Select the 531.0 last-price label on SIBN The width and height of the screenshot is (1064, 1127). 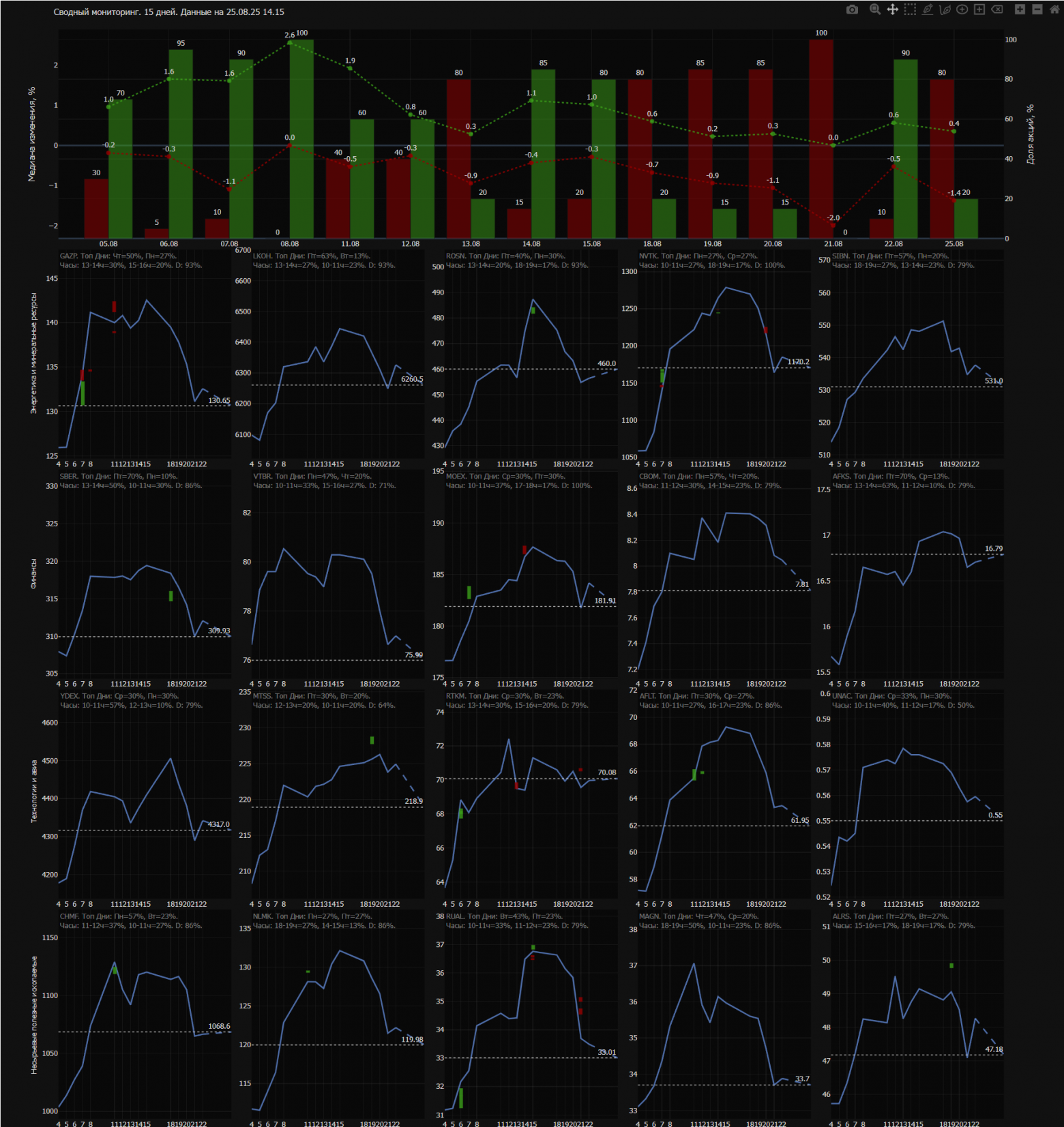tap(994, 381)
